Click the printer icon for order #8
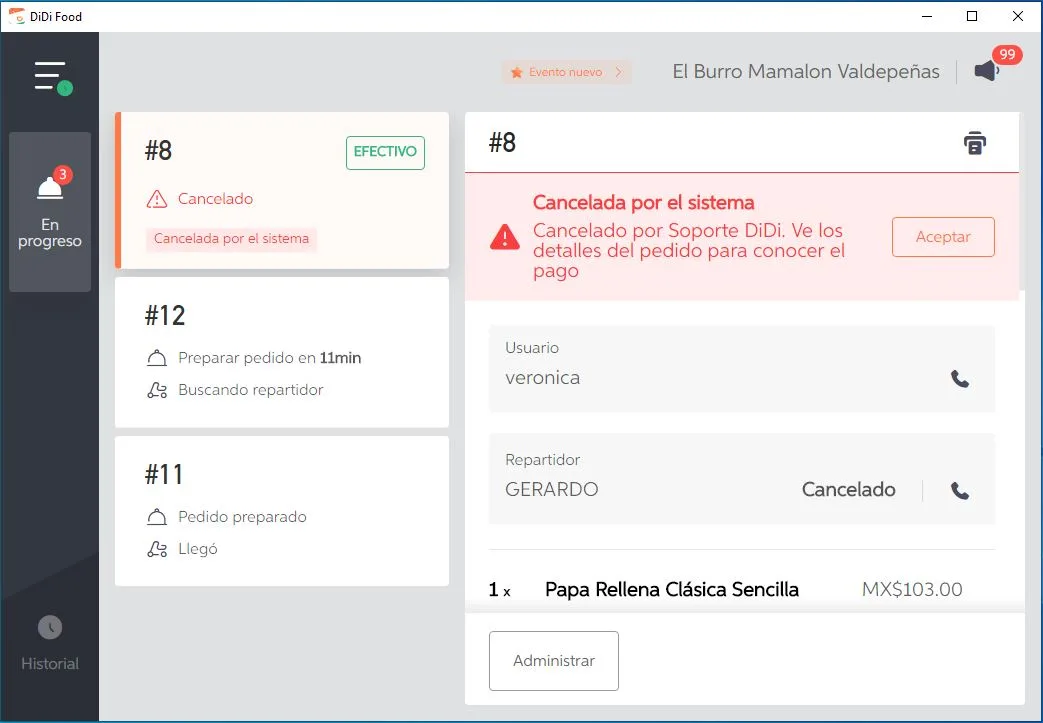This screenshot has height=723, width=1043. point(974,142)
